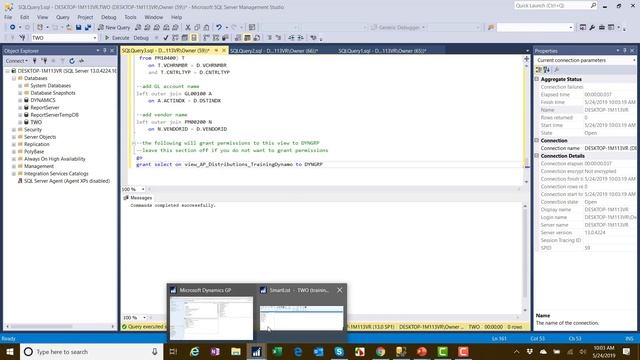Click the Decrease Indent icon
The image size is (640, 360).
point(291,38)
